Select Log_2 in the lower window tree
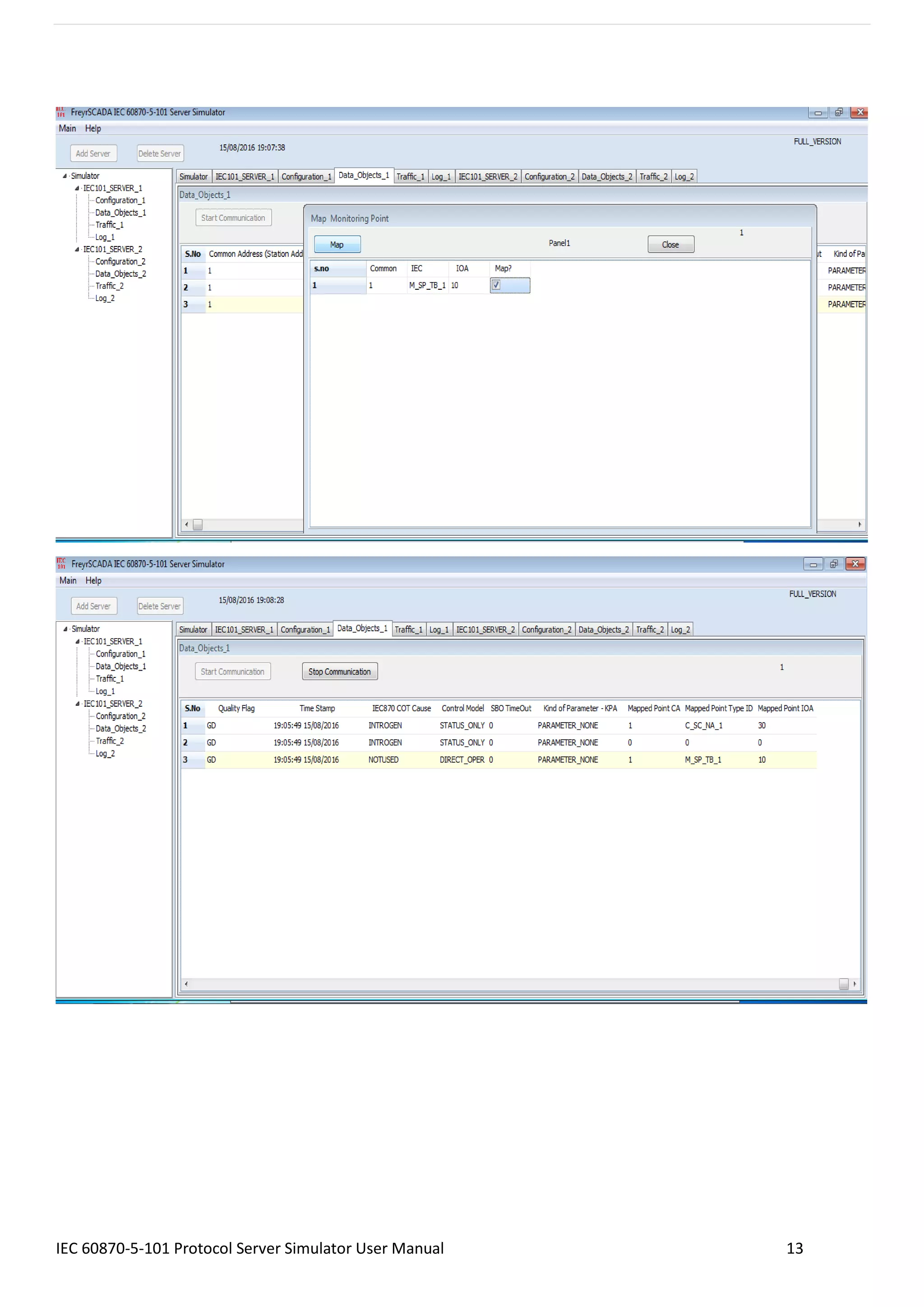 (105, 754)
